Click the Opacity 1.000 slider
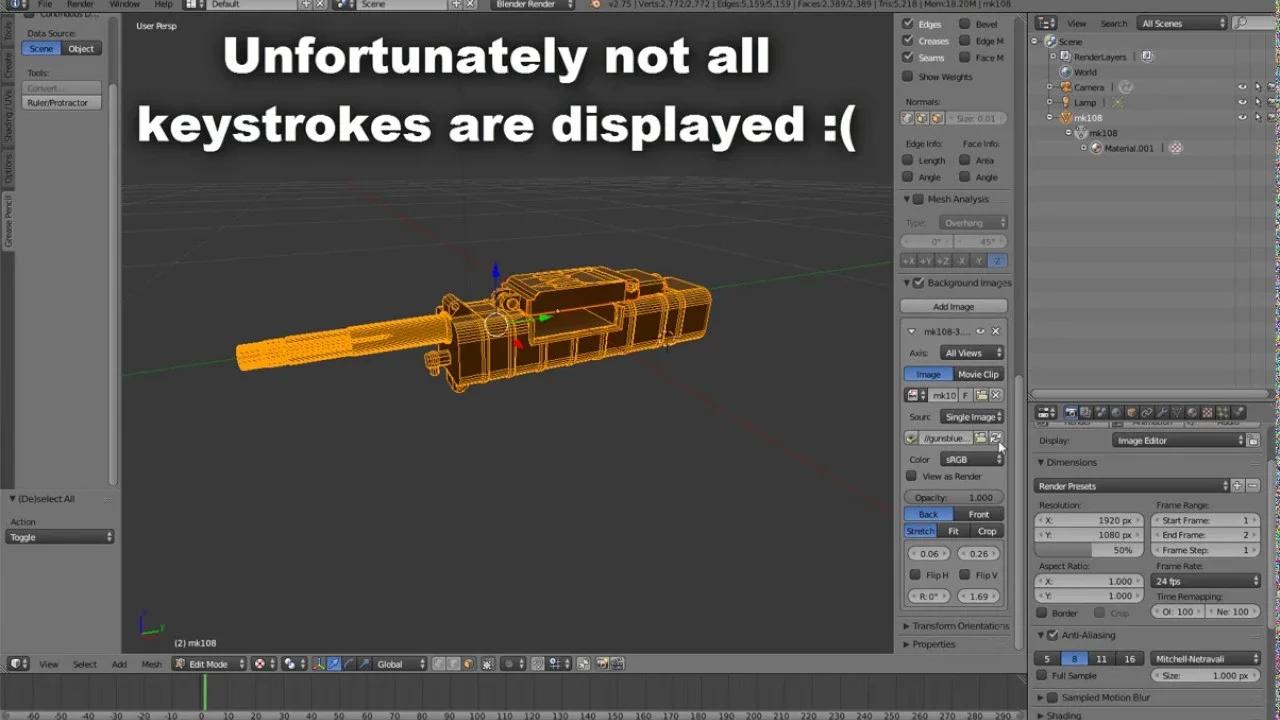Viewport: 1280px width, 720px height. pyautogui.click(x=954, y=497)
